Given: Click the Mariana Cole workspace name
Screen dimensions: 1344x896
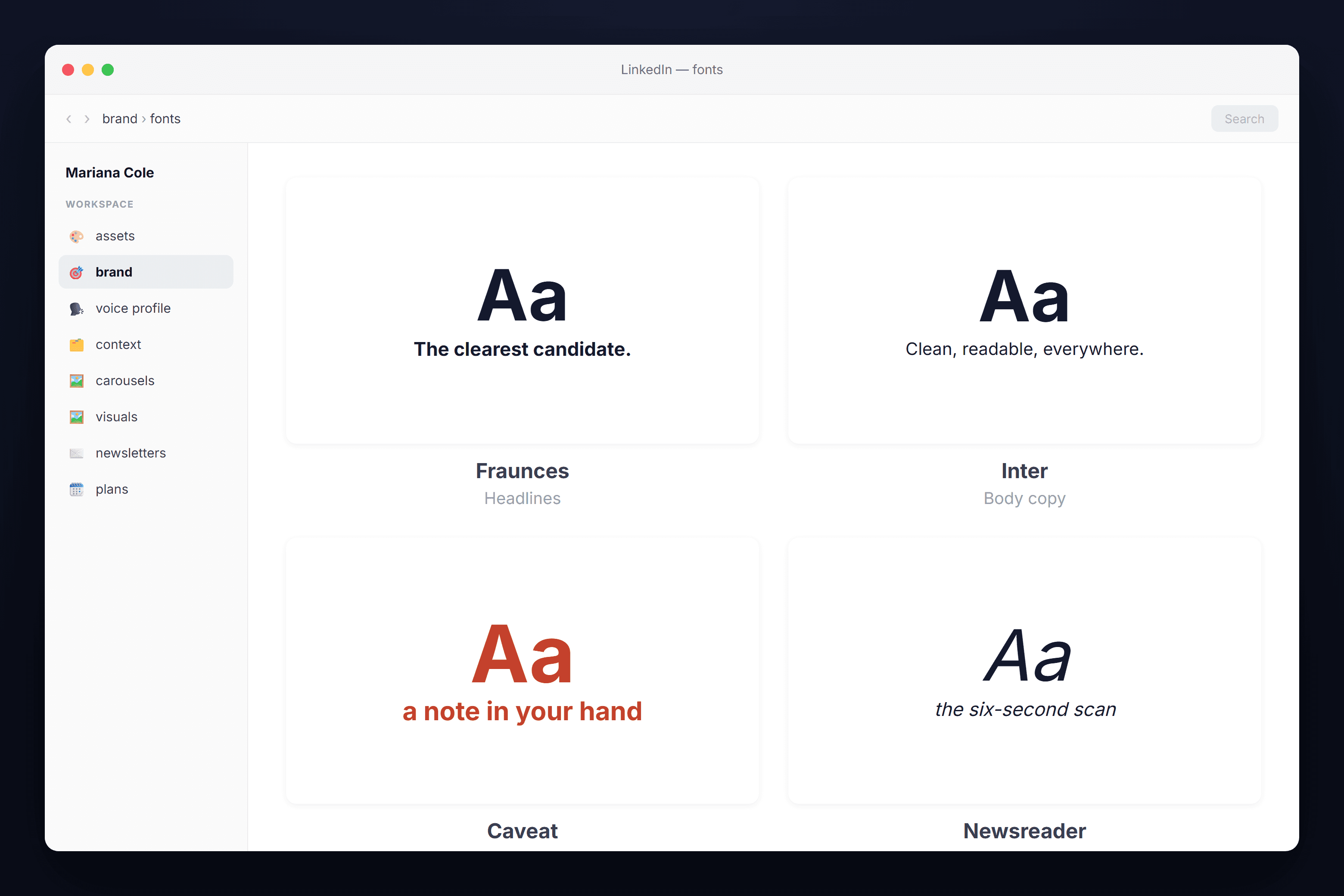Looking at the screenshot, I should [x=110, y=173].
